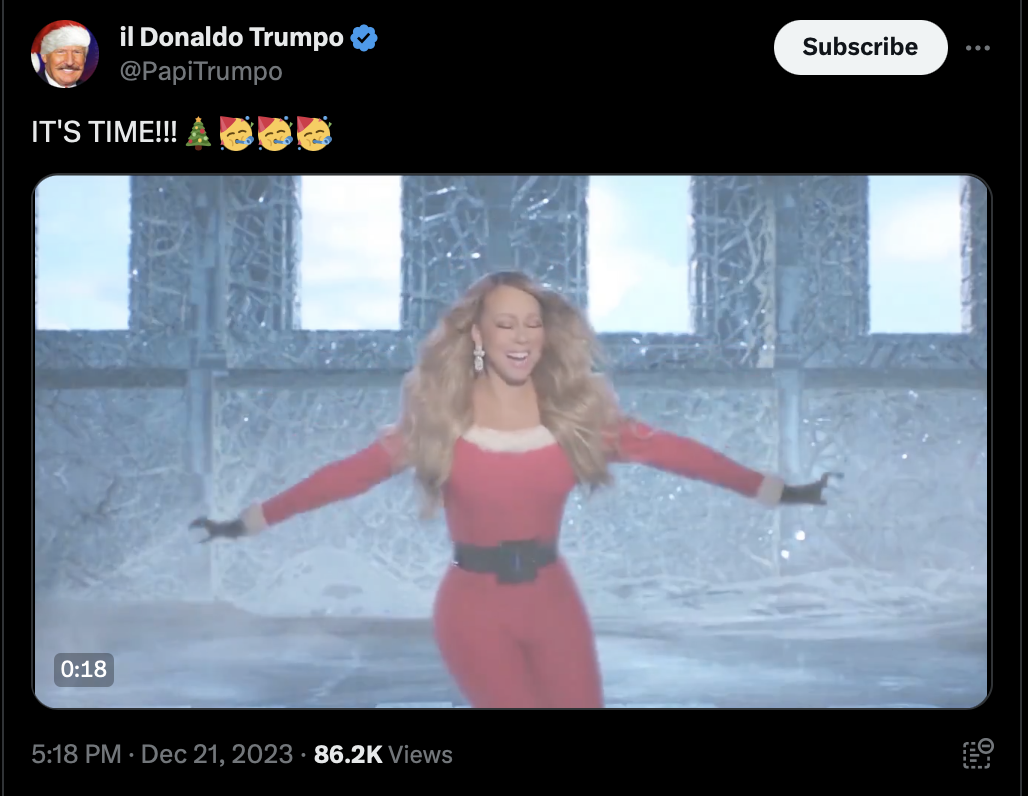
Task: View the 86.2K Views count
Action: pyautogui.click(x=383, y=754)
